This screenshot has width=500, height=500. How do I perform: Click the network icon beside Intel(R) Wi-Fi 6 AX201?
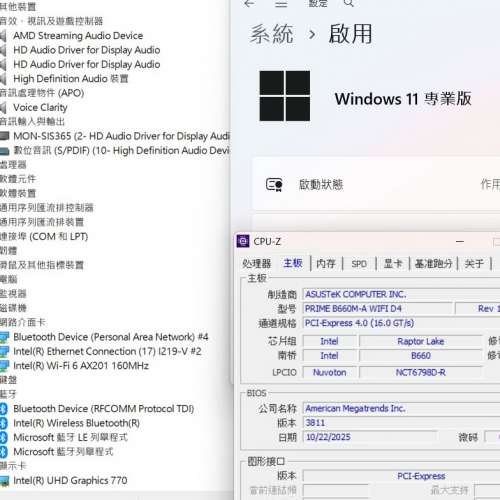point(4,366)
